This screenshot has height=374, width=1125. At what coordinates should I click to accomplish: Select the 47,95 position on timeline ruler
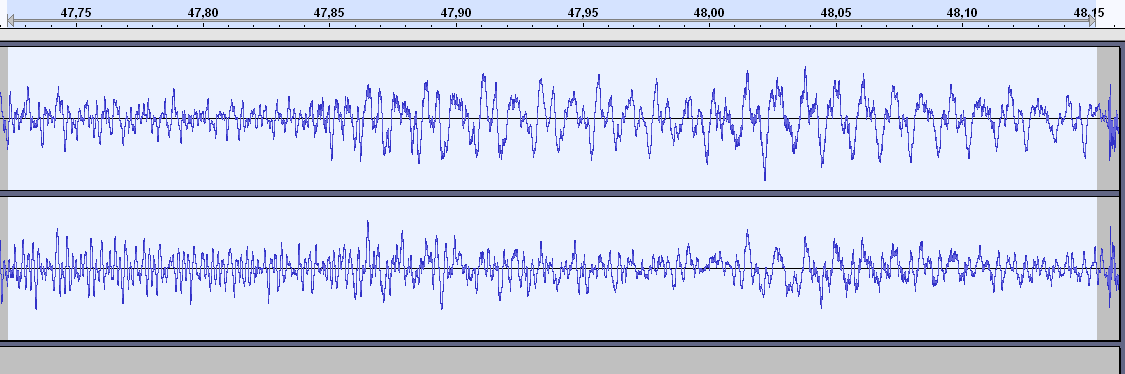pos(583,12)
